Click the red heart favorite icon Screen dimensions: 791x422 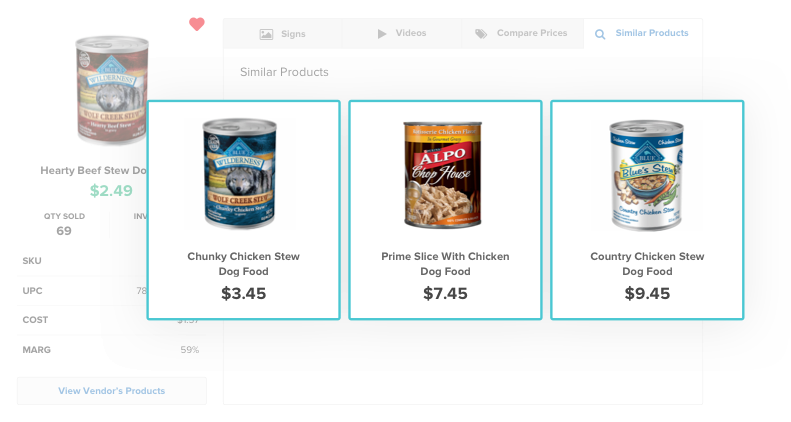point(197,24)
